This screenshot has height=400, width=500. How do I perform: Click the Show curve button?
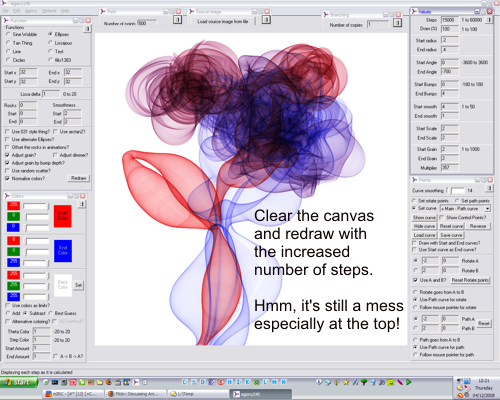424,217
